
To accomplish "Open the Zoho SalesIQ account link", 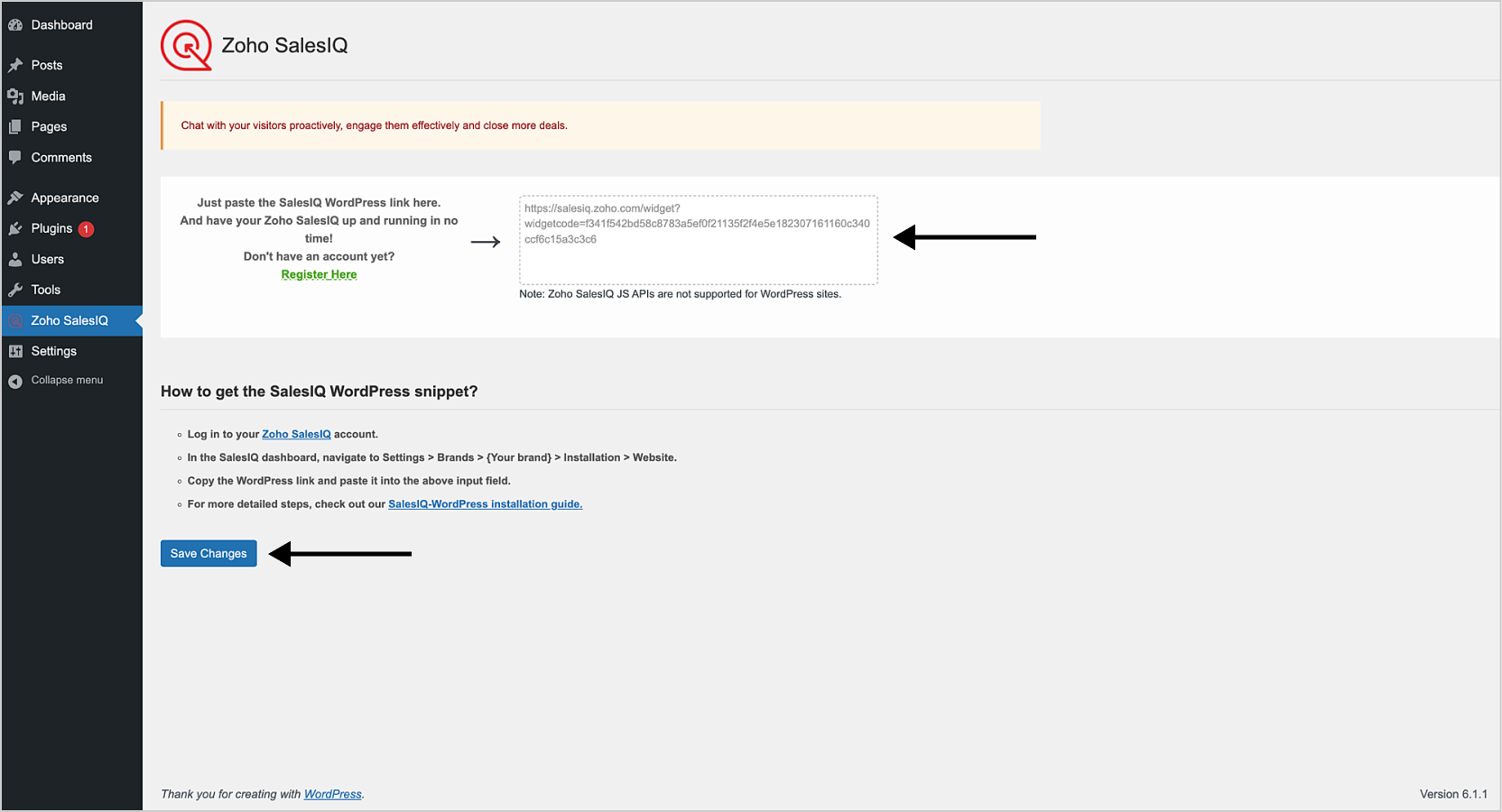I will click(x=296, y=434).
